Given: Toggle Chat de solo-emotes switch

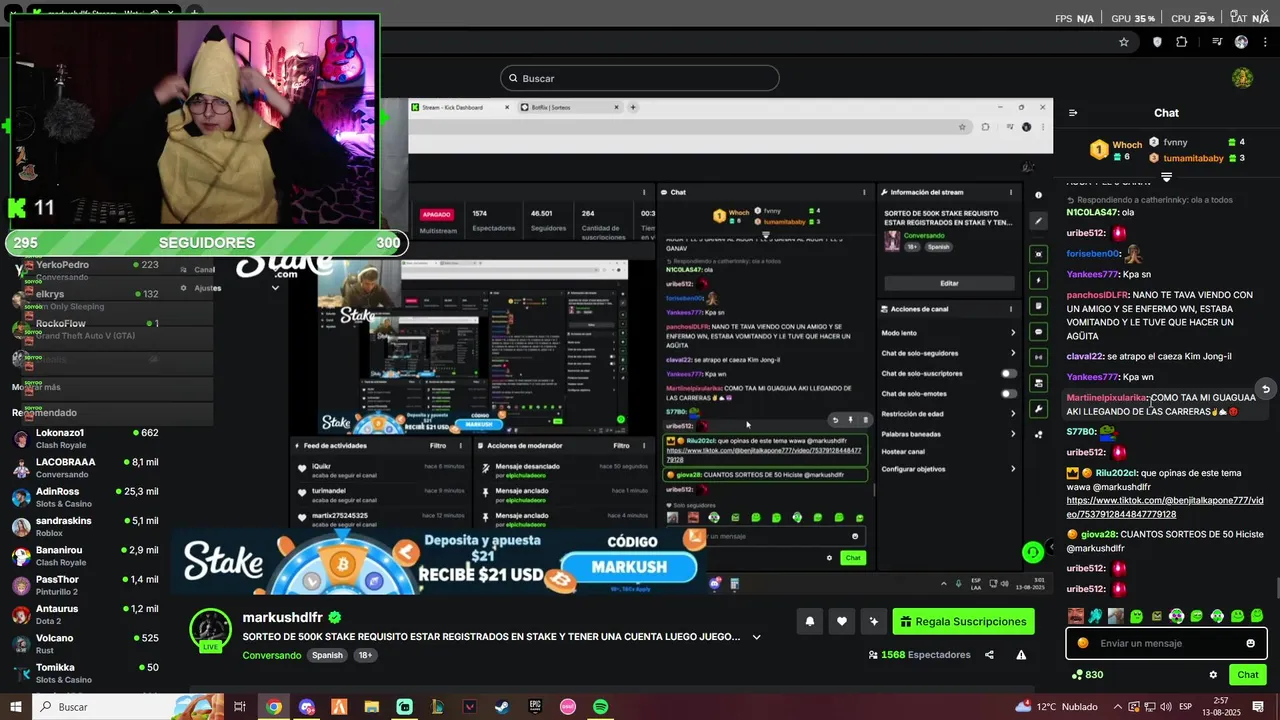Looking at the screenshot, I should click(x=1009, y=393).
